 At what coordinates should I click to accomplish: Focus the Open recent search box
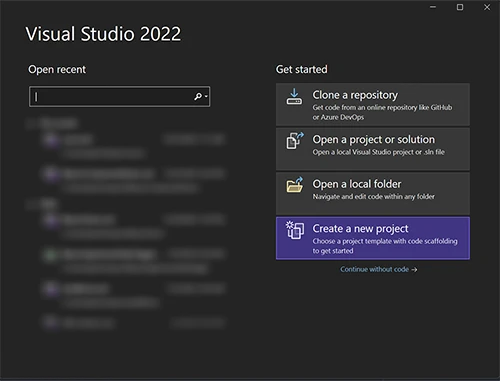[119, 97]
